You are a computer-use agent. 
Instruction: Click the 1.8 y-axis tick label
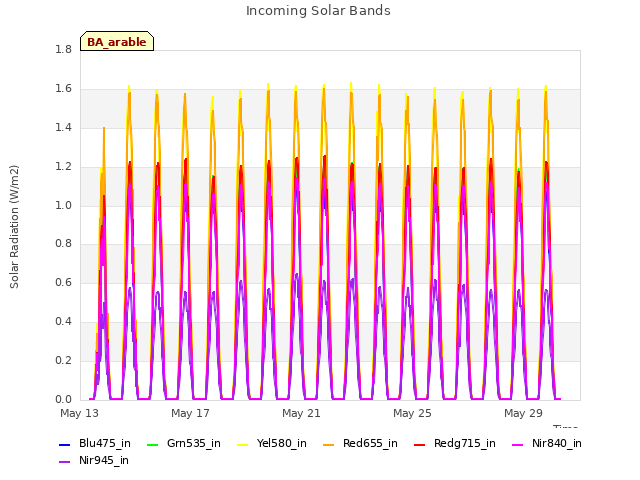coord(63,49)
